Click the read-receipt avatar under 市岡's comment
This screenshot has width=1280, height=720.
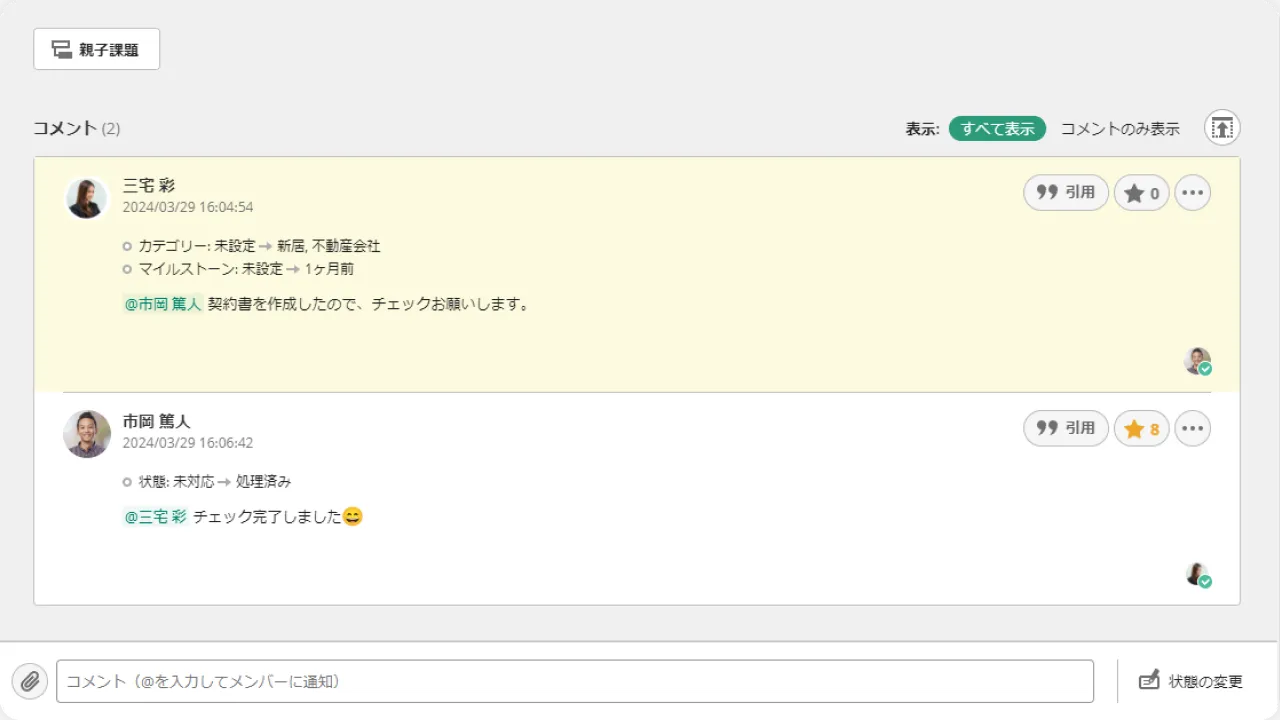pos(1197,577)
